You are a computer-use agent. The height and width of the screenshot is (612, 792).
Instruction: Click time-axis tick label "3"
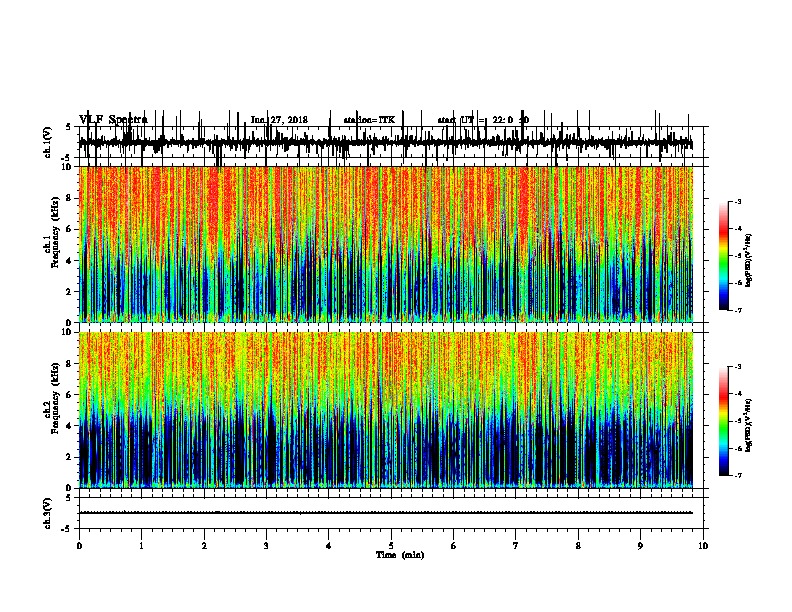point(266,546)
